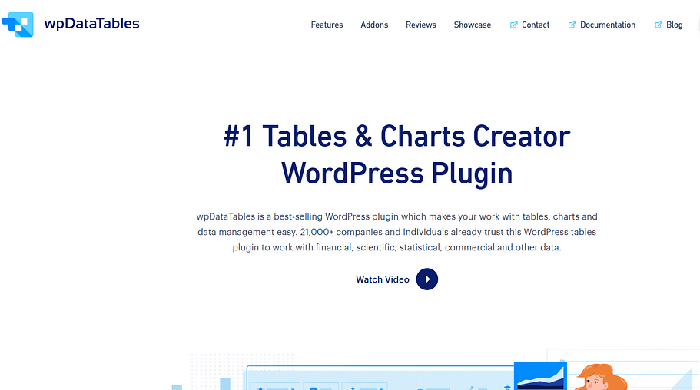This screenshot has height=390, width=700.
Task: Click the orange-haired woman illustration
Action: pyautogui.click(x=600, y=378)
